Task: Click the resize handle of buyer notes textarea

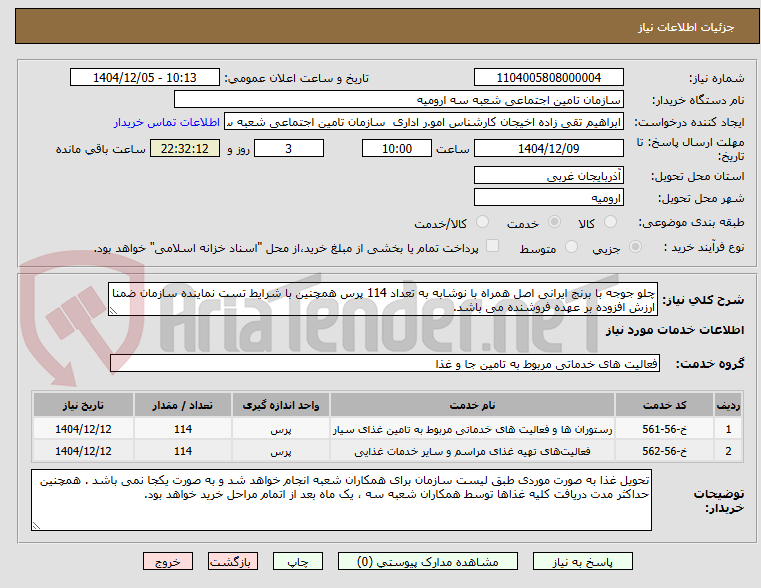Action: tap(36, 525)
